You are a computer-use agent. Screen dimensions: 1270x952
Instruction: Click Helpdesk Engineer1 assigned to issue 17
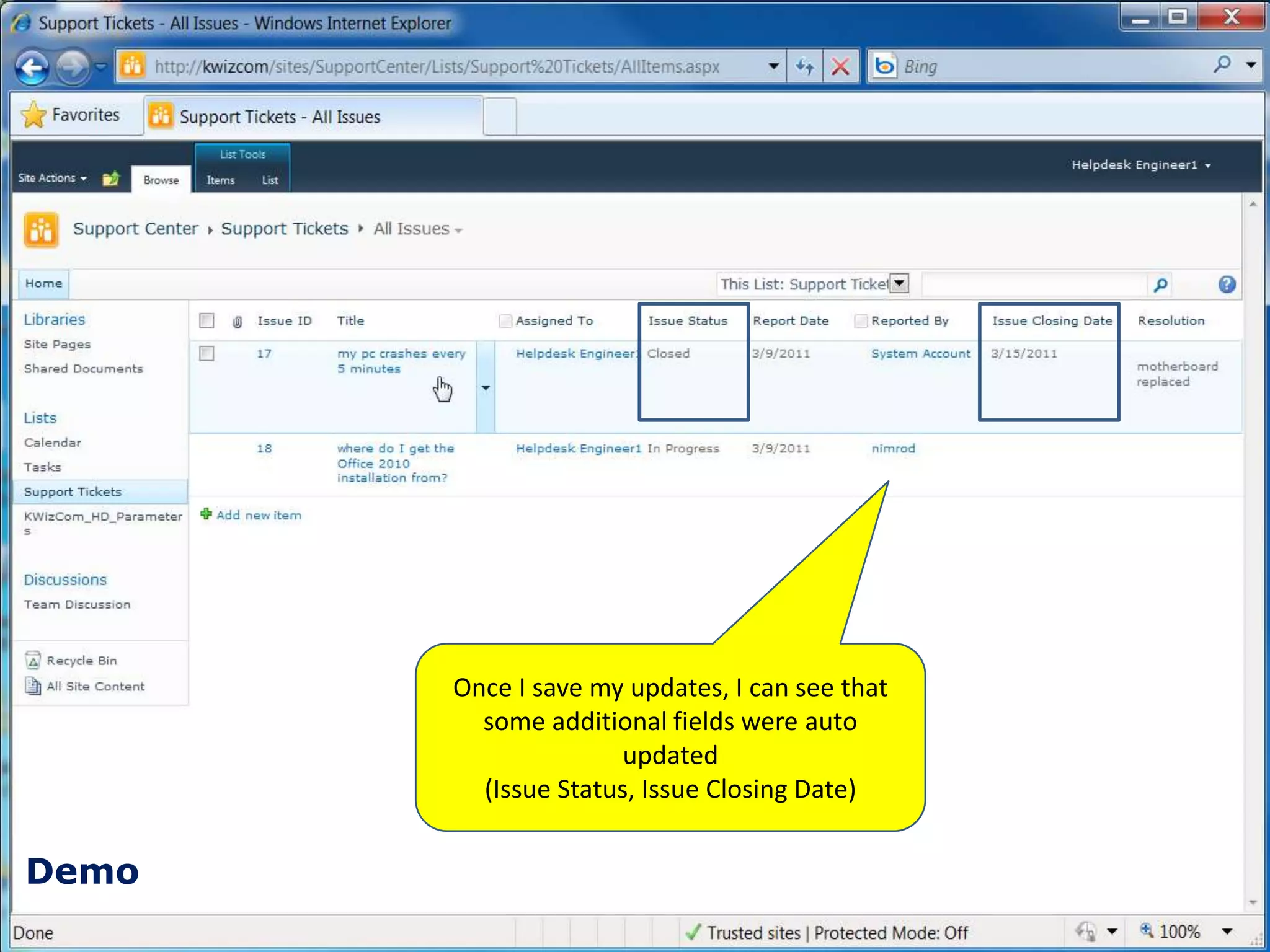pos(576,353)
